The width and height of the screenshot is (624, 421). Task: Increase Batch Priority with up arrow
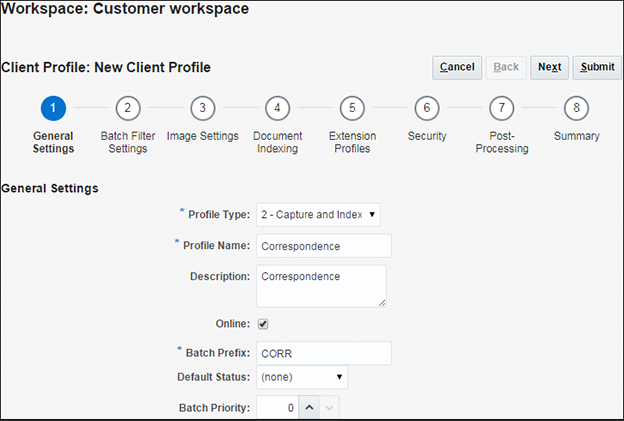pos(309,408)
